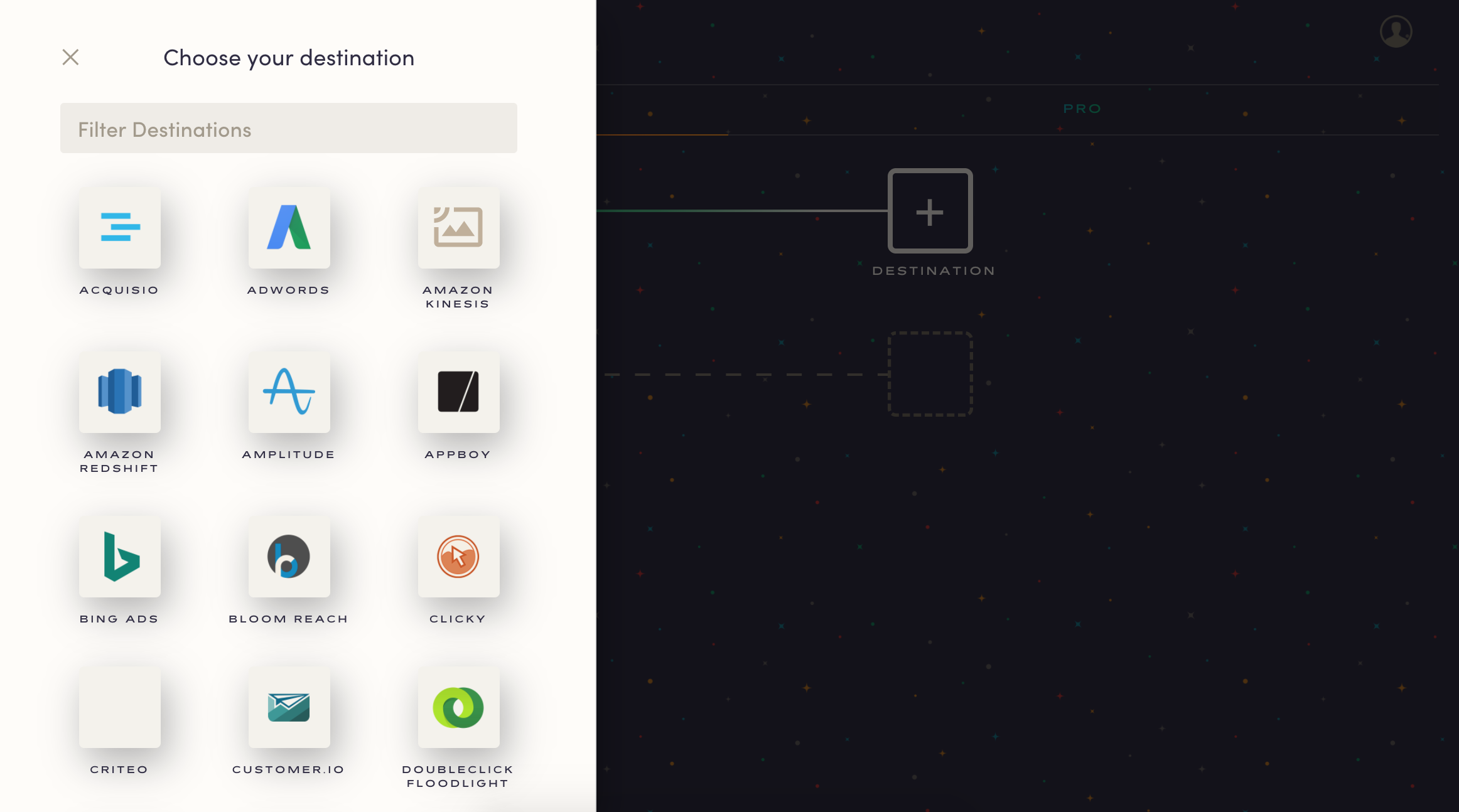The width and height of the screenshot is (1459, 812).
Task: Click the BLOOM REACH label
Action: [289, 619]
